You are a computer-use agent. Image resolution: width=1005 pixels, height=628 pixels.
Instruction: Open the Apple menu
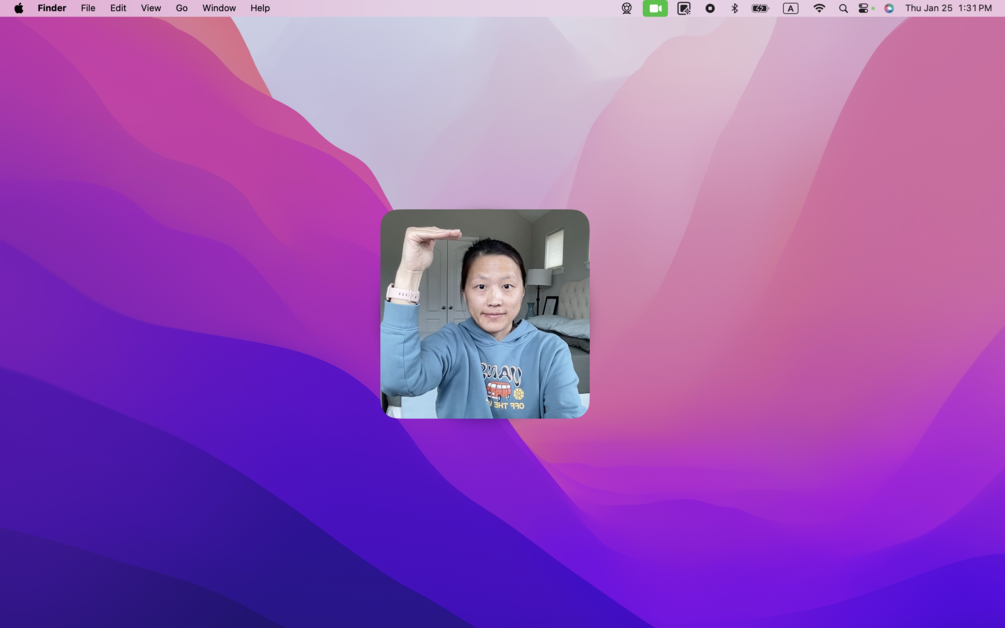19,8
